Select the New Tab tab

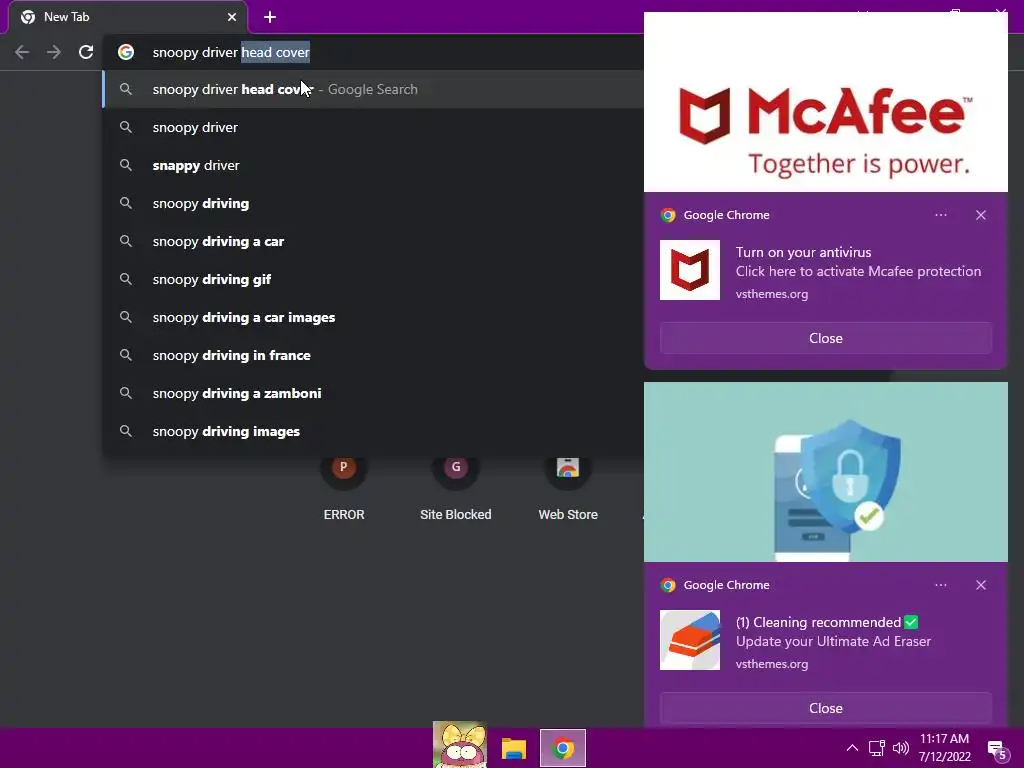tap(127, 17)
